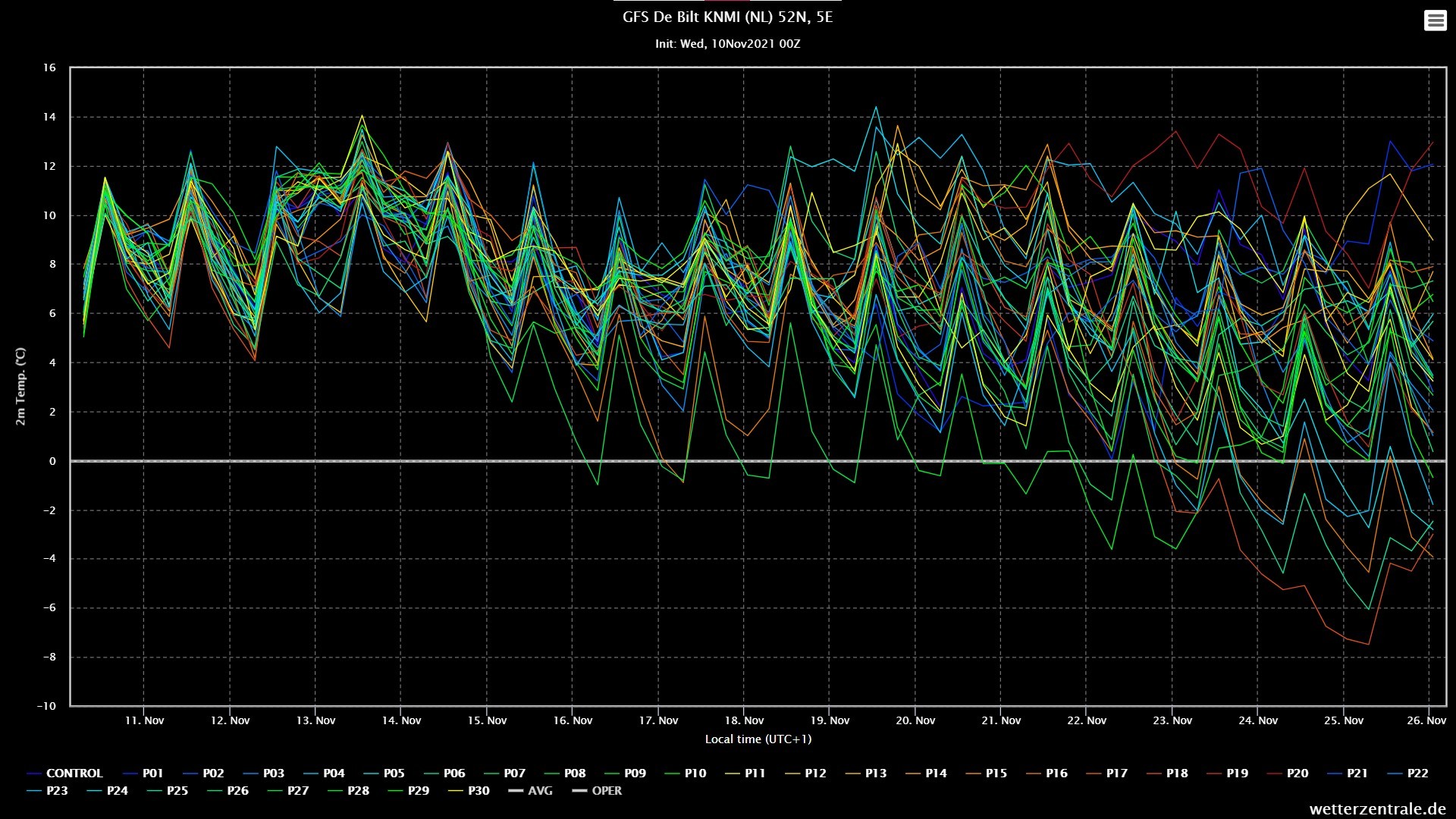Click the 15. Nov date tick label
Viewport: 1456px width, 819px height.
[x=487, y=720]
